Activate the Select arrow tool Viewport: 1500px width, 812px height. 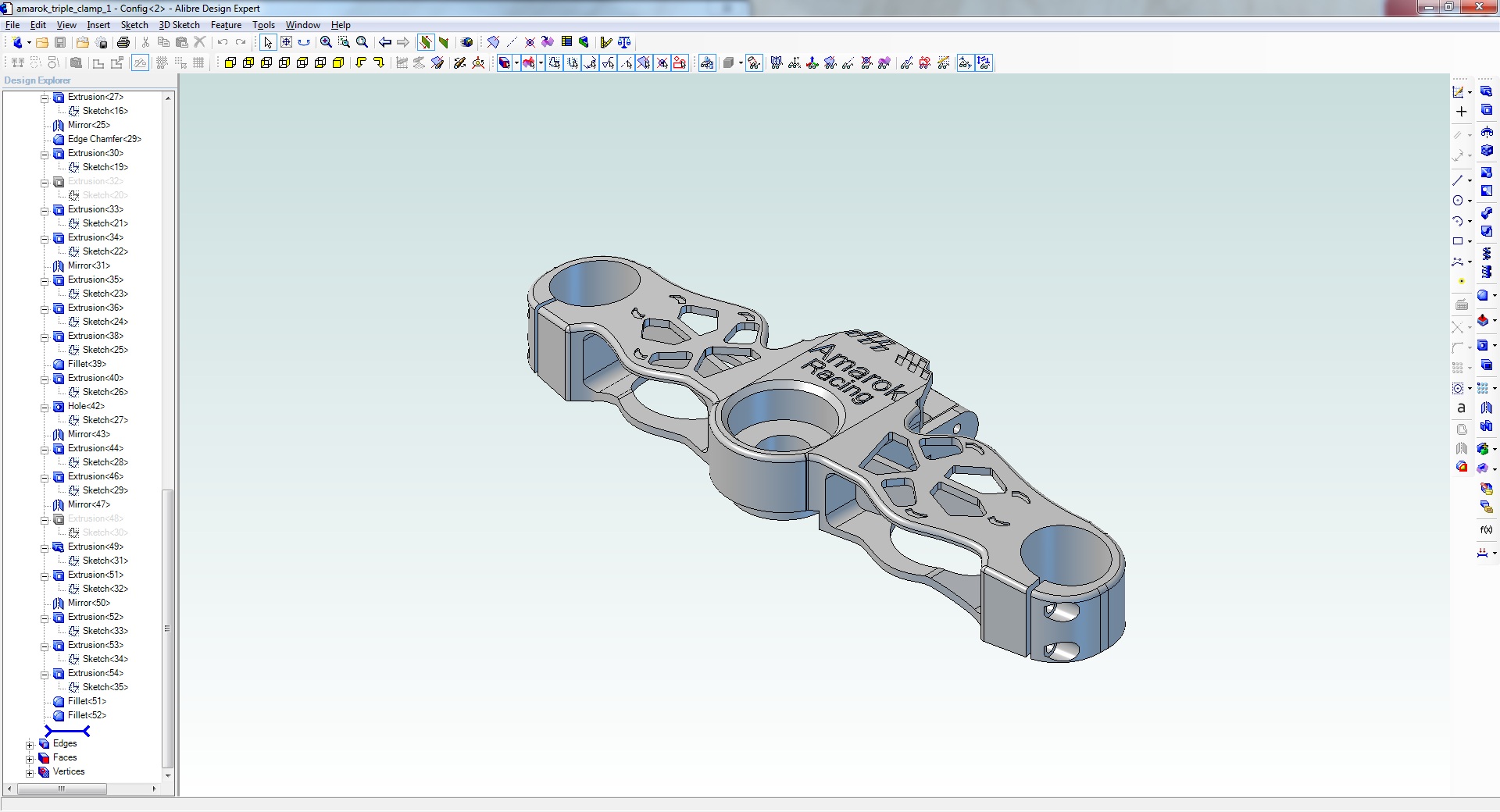(268, 42)
